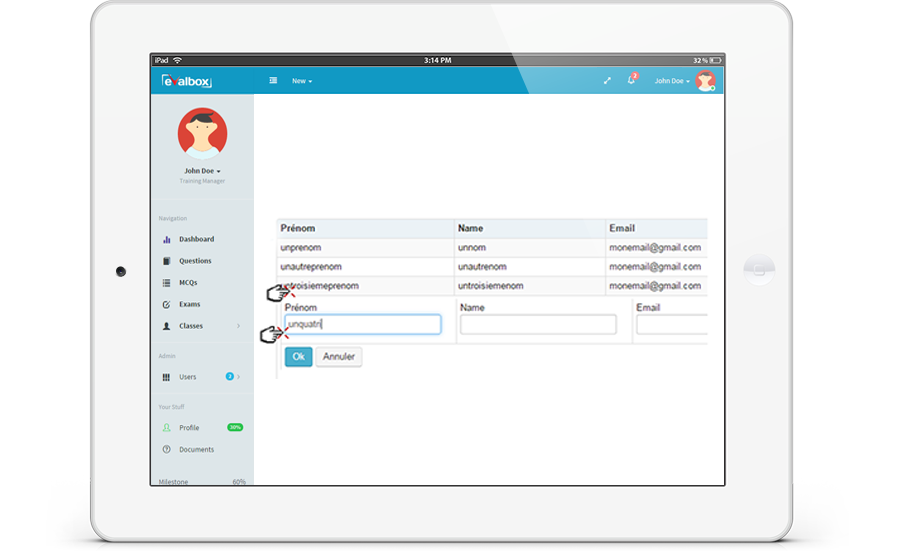912x551 pixels.
Task: Focus the Name input field
Action: pyautogui.click(x=538, y=324)
